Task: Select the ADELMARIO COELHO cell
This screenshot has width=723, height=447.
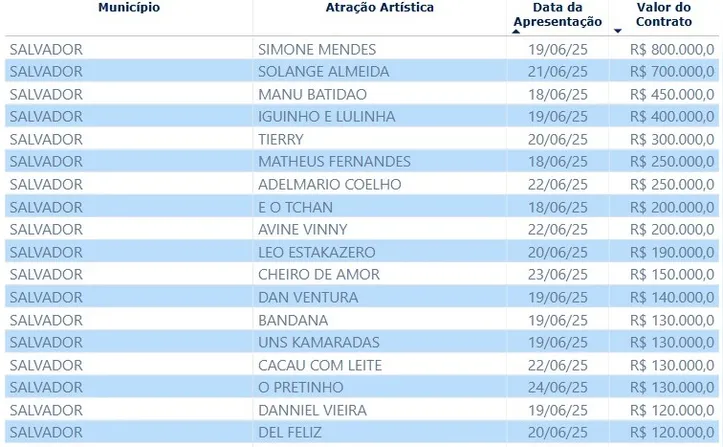Action: (329, 184)
